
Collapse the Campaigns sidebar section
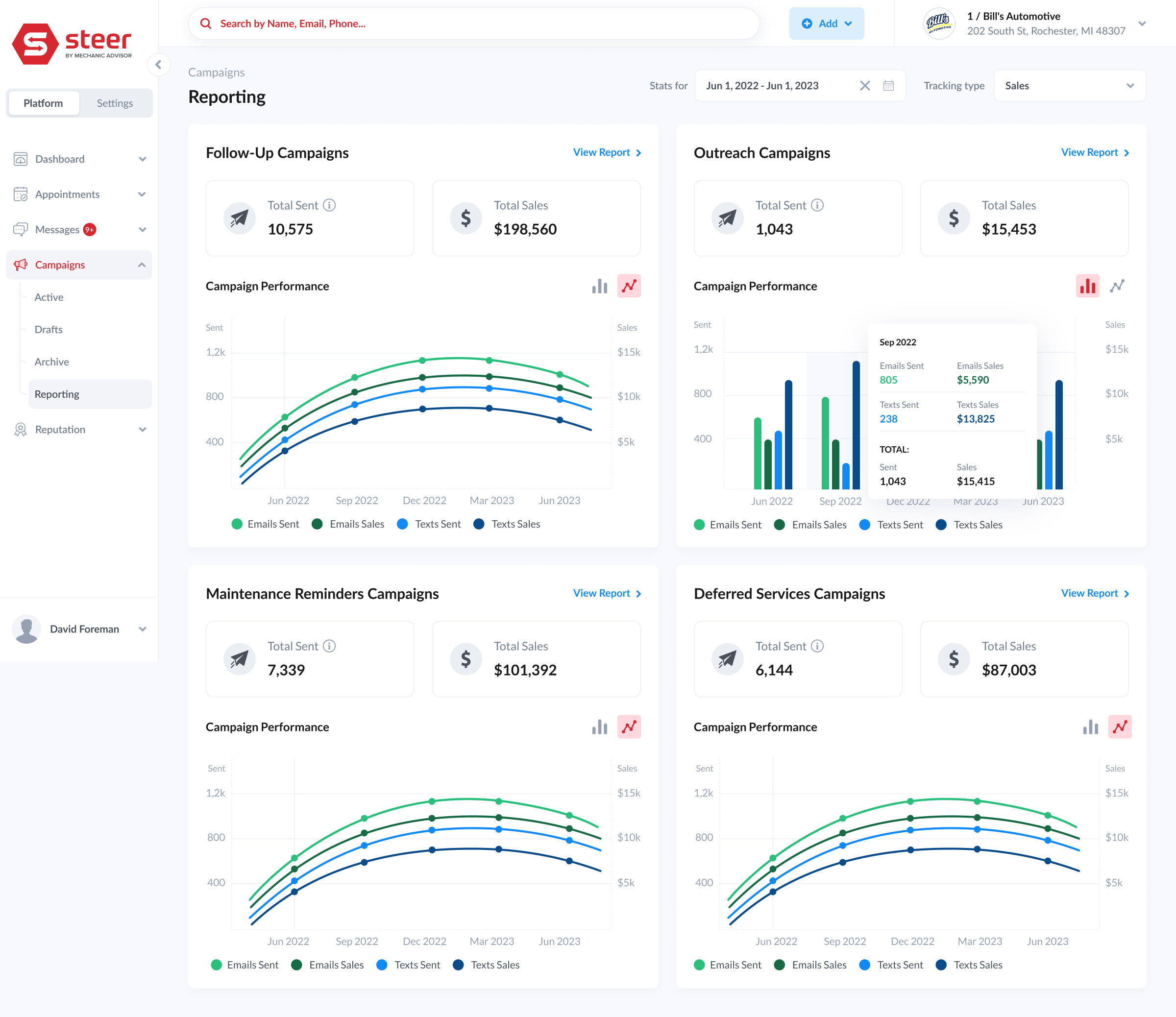click(141, 265)
